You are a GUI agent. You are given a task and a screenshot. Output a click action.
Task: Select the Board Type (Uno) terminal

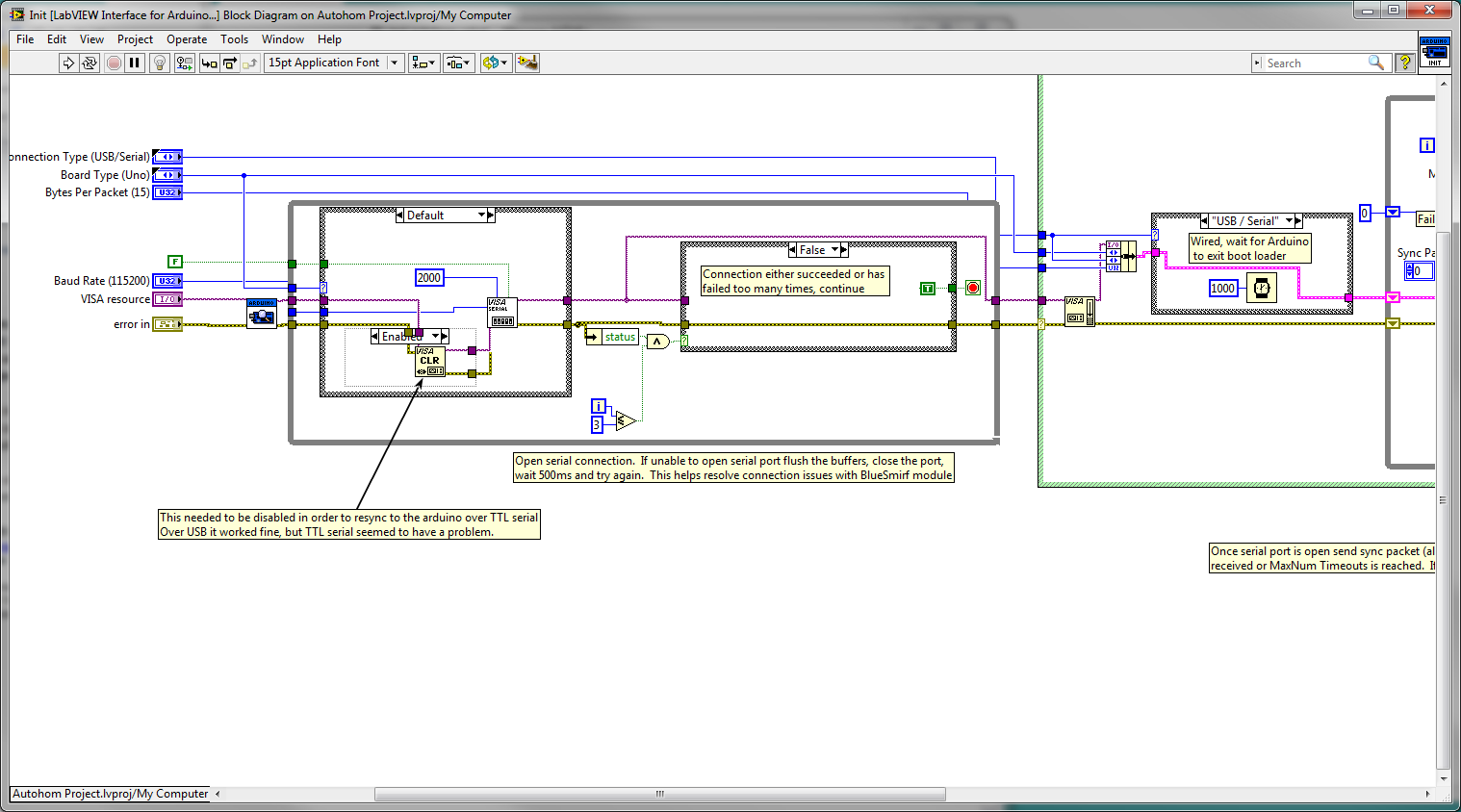pos(167,175)
